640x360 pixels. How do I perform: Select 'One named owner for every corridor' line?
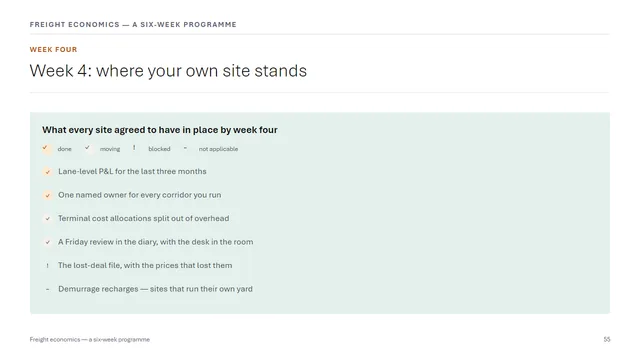(x=140, y=195)
